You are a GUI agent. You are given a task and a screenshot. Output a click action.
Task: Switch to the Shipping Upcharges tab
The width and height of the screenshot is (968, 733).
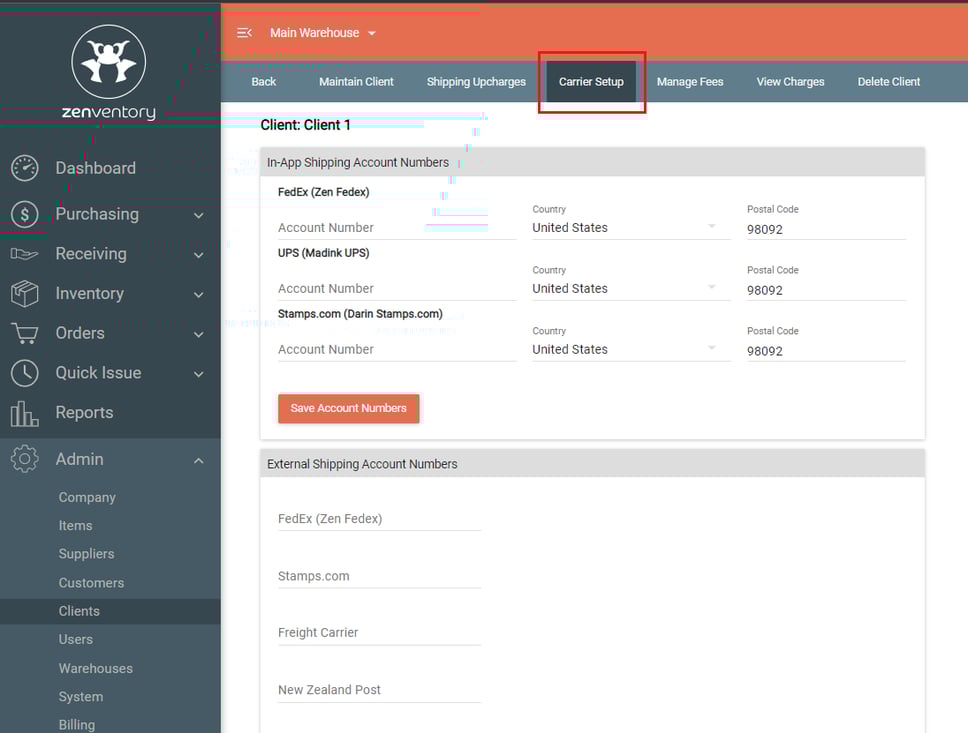(x=476, y=82)
